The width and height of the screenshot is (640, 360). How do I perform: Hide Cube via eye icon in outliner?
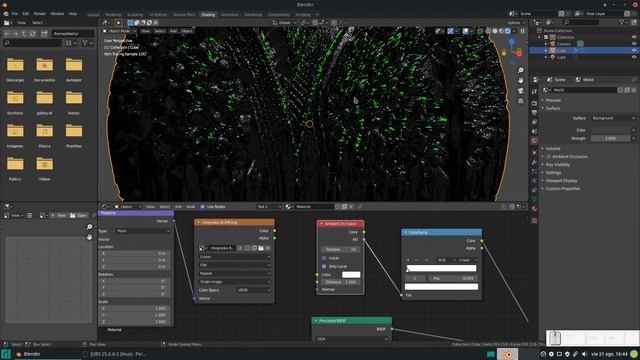pyautogui.click(x=634, y=51)
